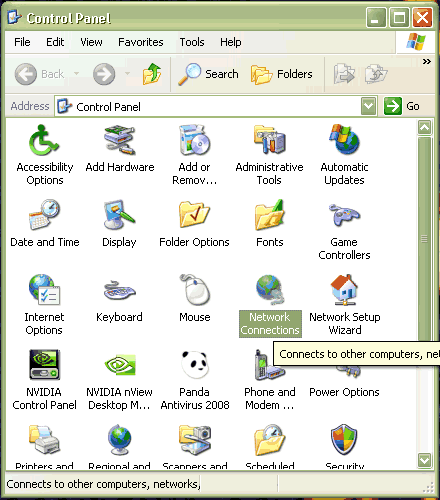440x500 pixels.
Task: Click the Windows flag logo
Action: (416, 42)
